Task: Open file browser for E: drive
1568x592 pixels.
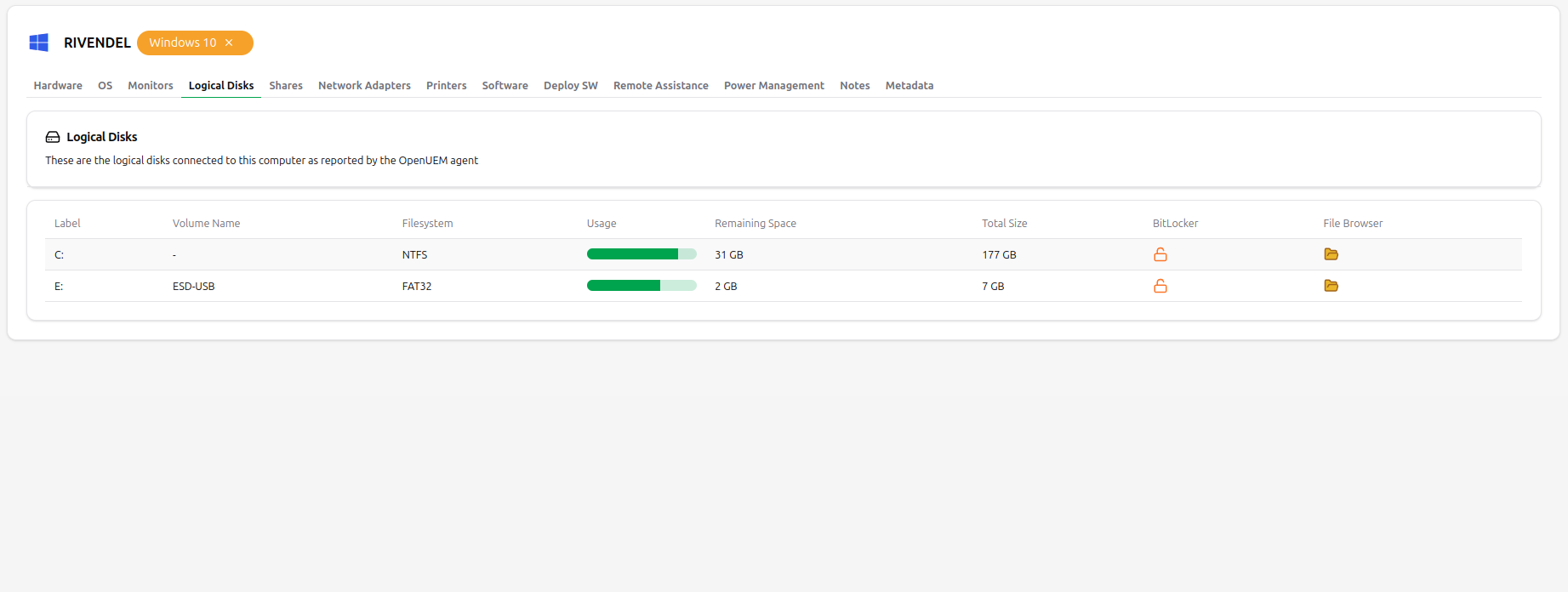Action: [1331, 286]
